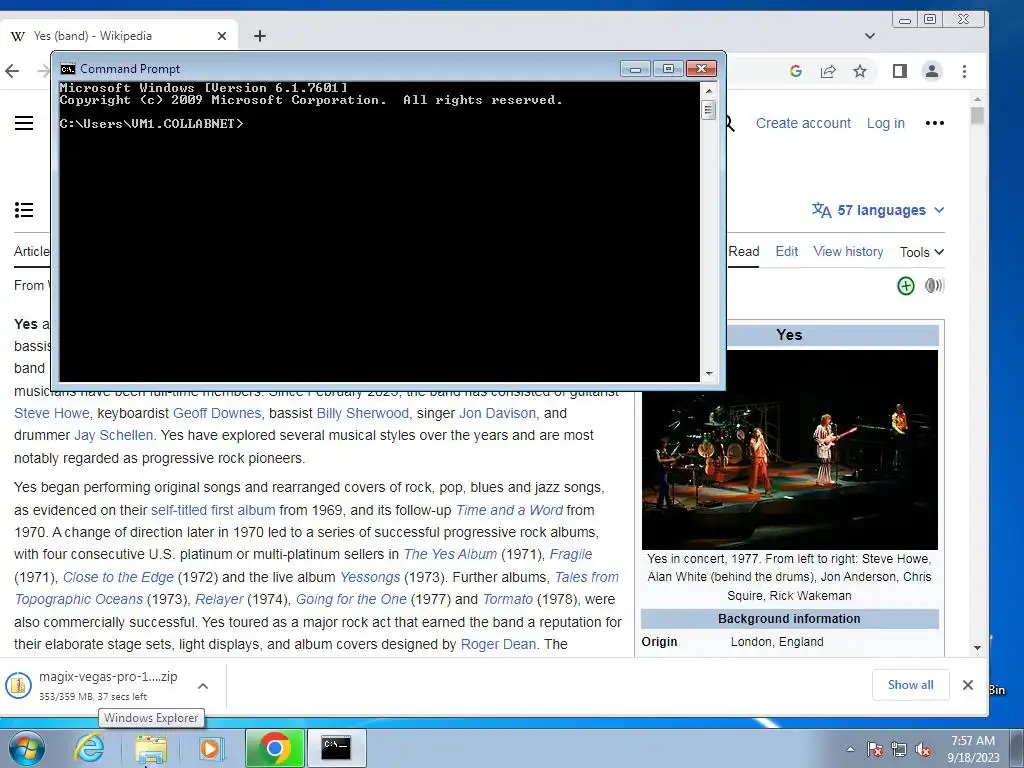The width and height of the screenshot is (1024, 768).
Task: Click the muted volume tray icon
Action: tap(923, 749)
